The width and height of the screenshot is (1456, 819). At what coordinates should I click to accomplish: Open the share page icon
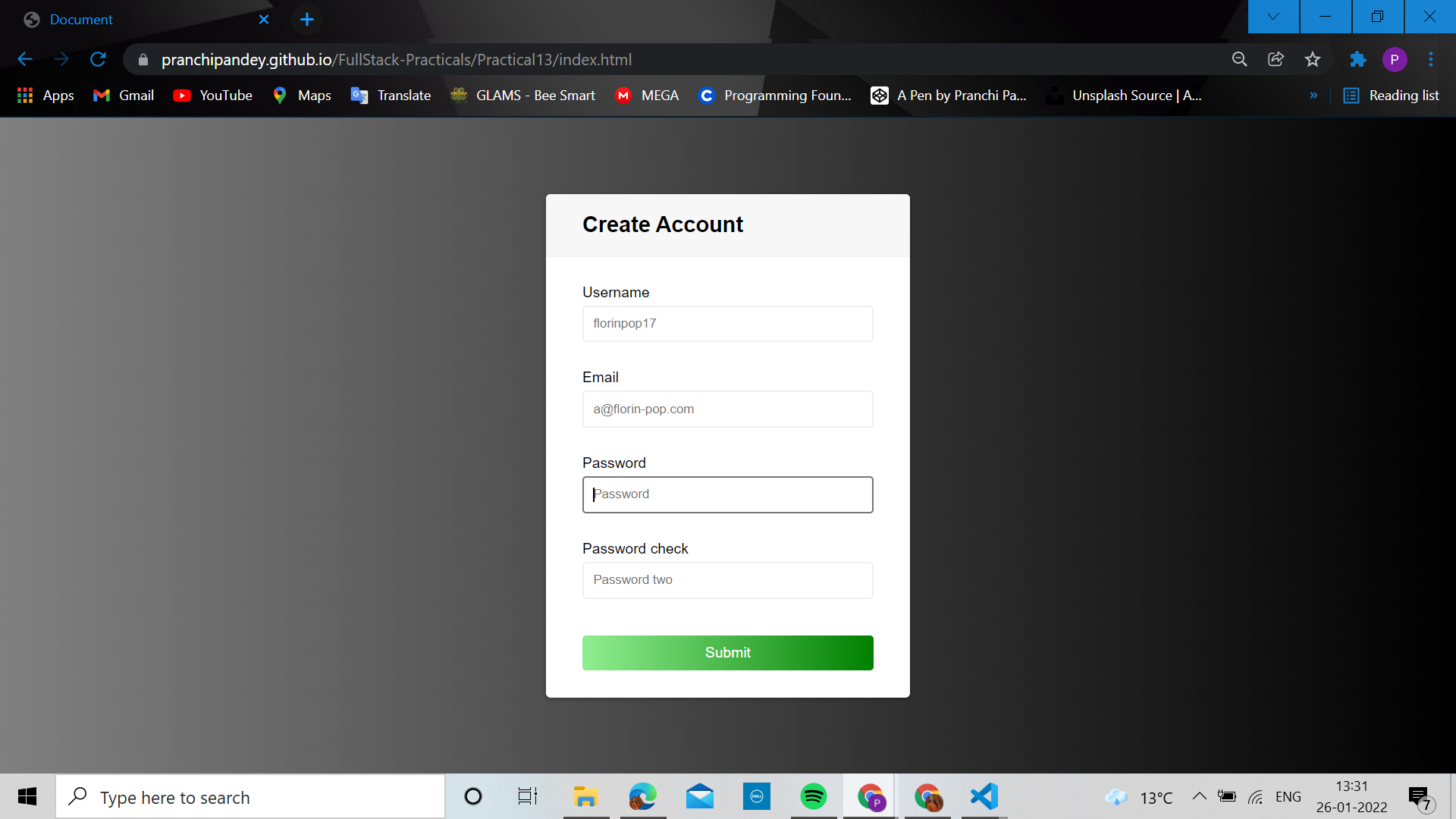pyautogui.click(x=1276, y=59)
